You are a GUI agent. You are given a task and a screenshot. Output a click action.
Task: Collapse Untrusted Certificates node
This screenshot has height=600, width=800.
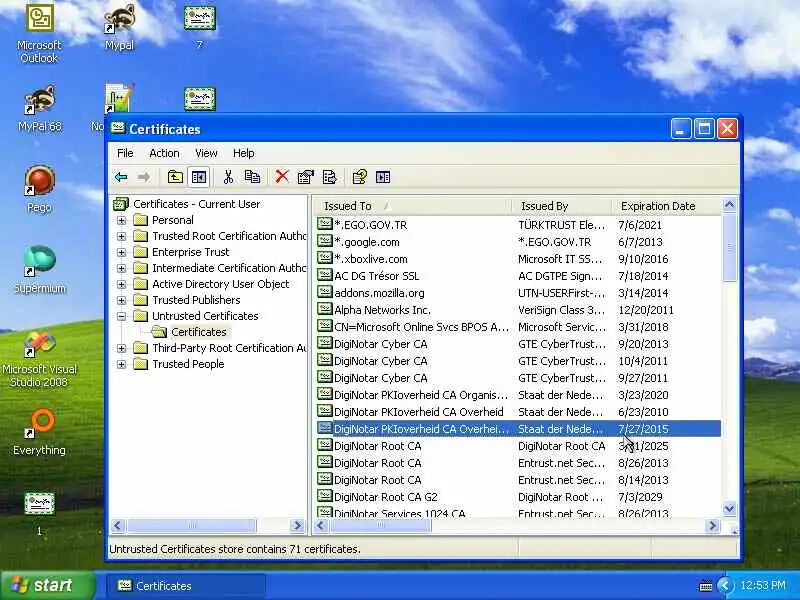click(121, 316)
